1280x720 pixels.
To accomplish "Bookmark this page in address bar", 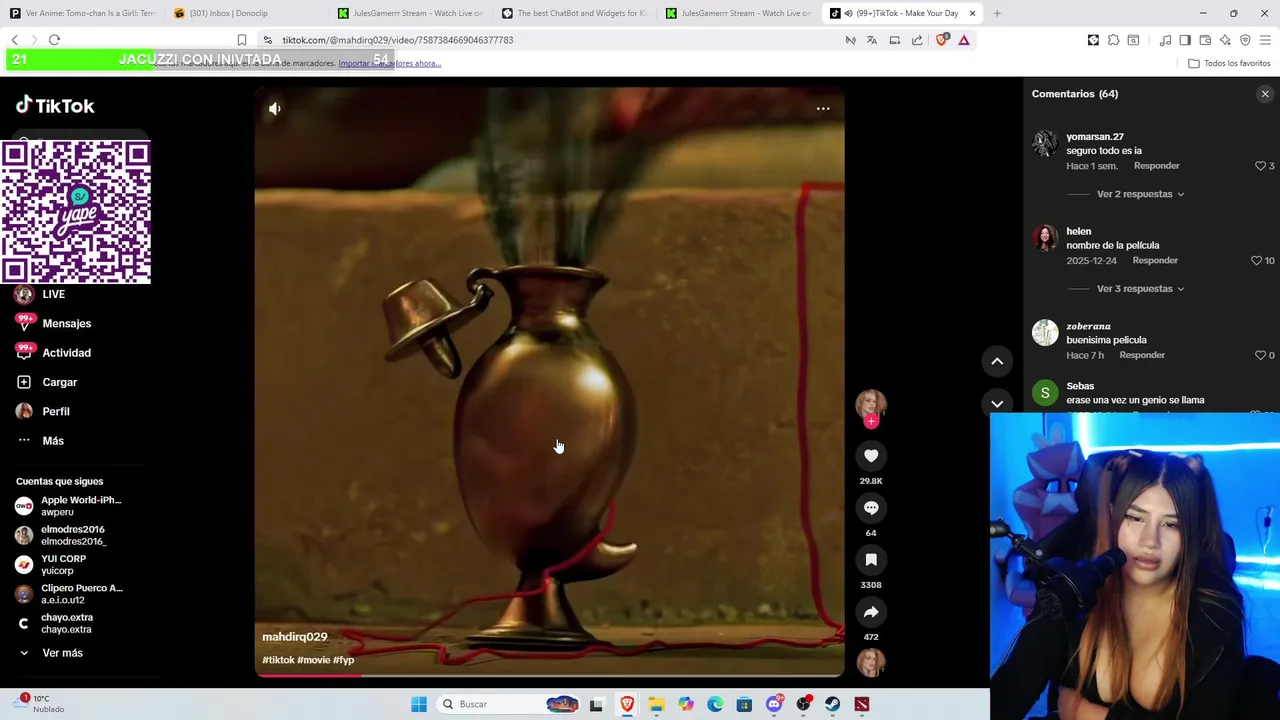I will pos(241,40).
